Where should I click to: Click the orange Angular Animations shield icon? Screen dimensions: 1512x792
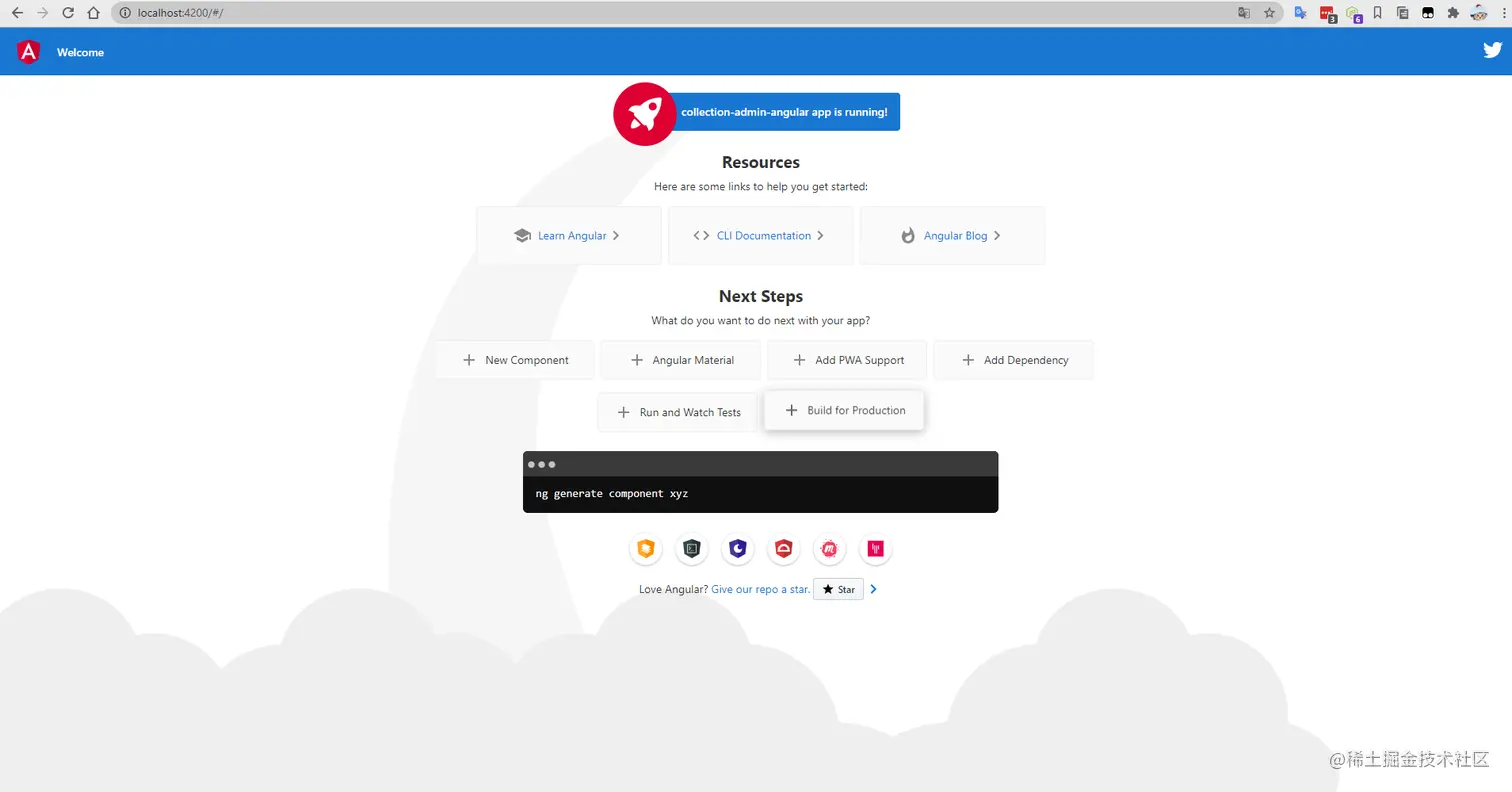(x=646, y=548)
